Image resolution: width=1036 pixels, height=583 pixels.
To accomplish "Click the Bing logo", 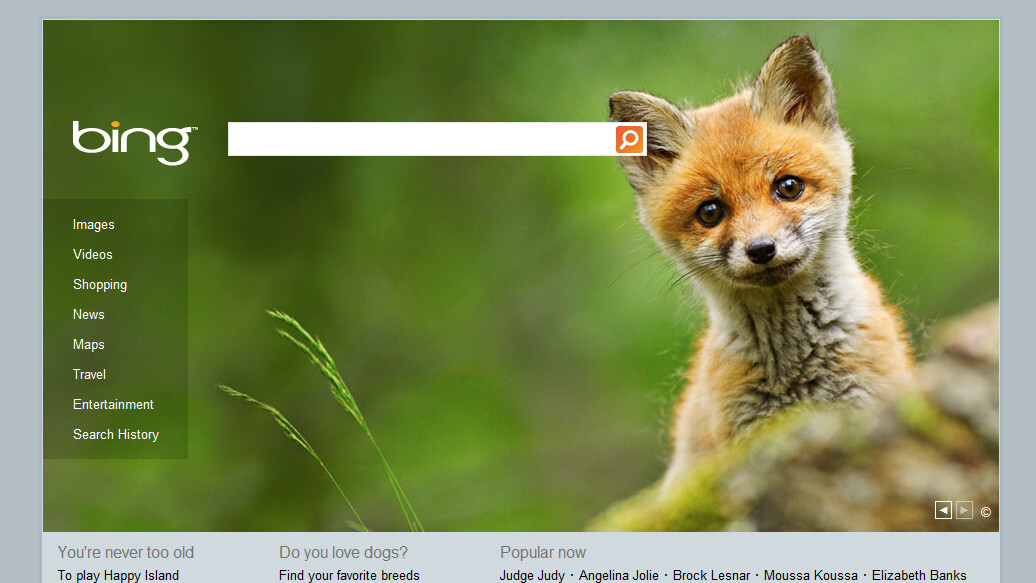I will click(134, 142).
